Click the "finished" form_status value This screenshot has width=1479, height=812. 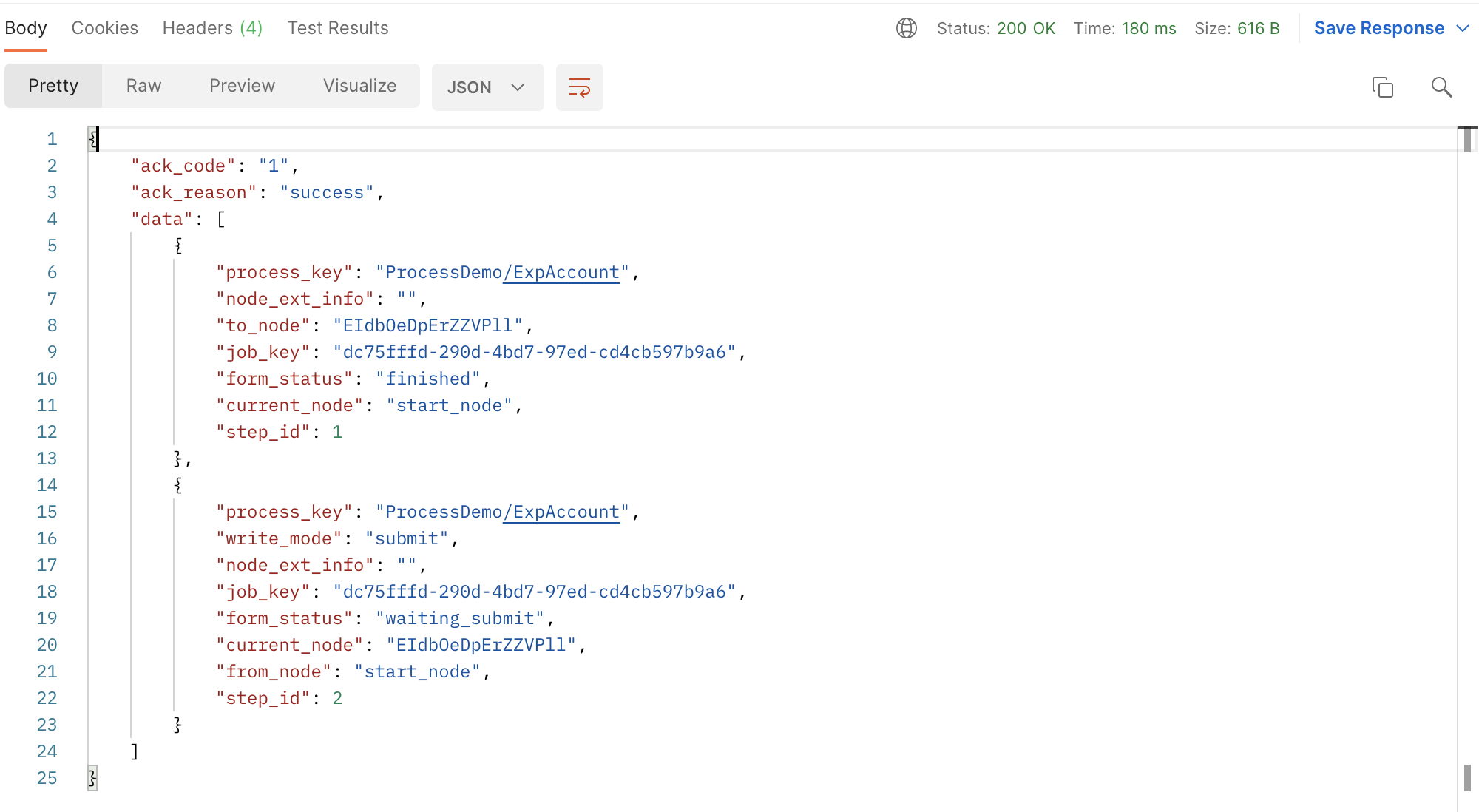(x=428, y=379)
